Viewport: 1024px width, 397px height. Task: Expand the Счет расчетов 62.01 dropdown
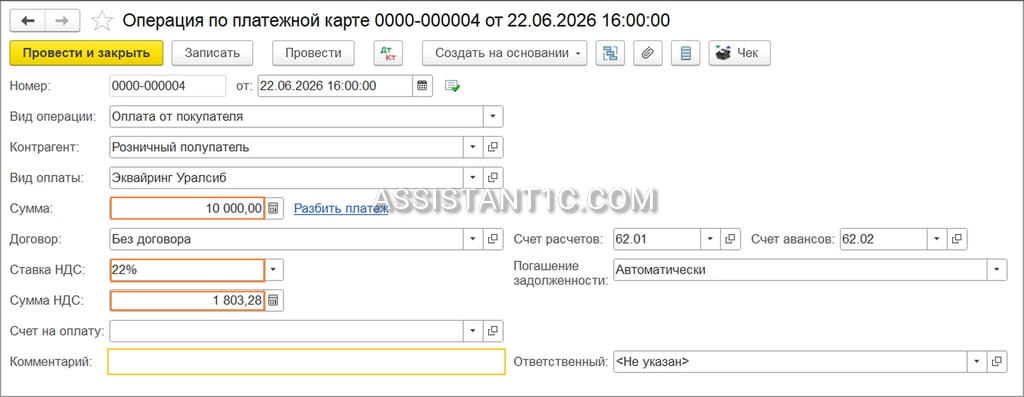click(x=711, y=239)
